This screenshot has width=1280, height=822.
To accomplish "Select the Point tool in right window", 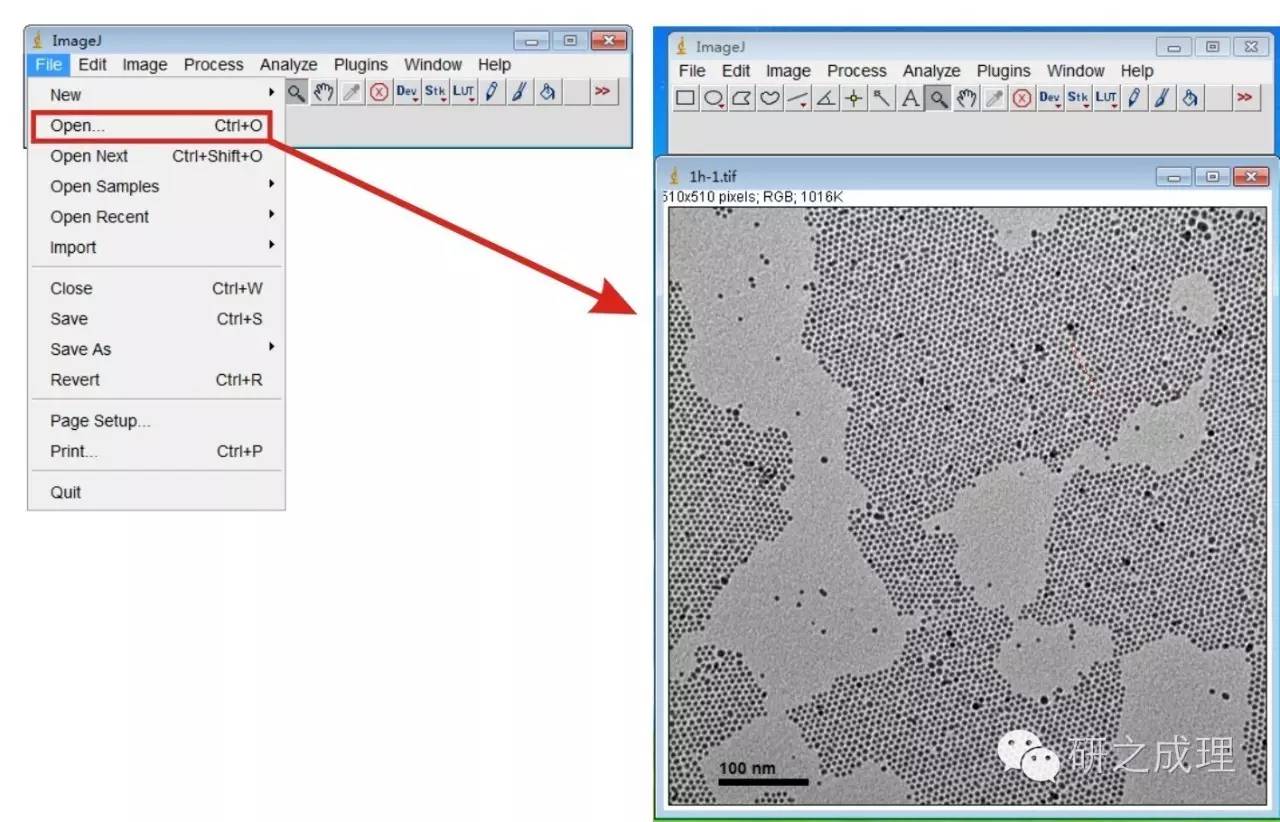I will [x=854, y=97].
